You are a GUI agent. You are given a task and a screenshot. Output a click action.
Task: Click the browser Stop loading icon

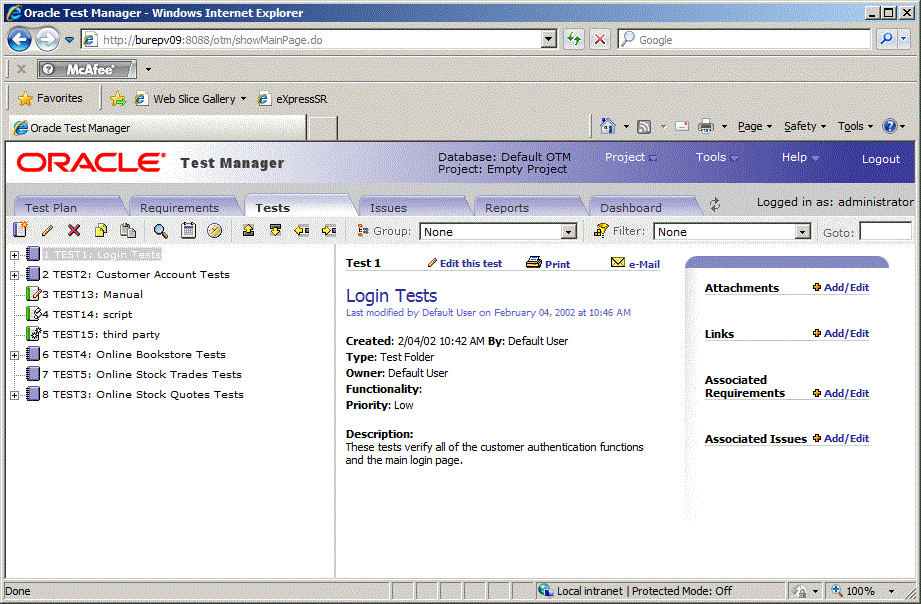pos(600,39)
